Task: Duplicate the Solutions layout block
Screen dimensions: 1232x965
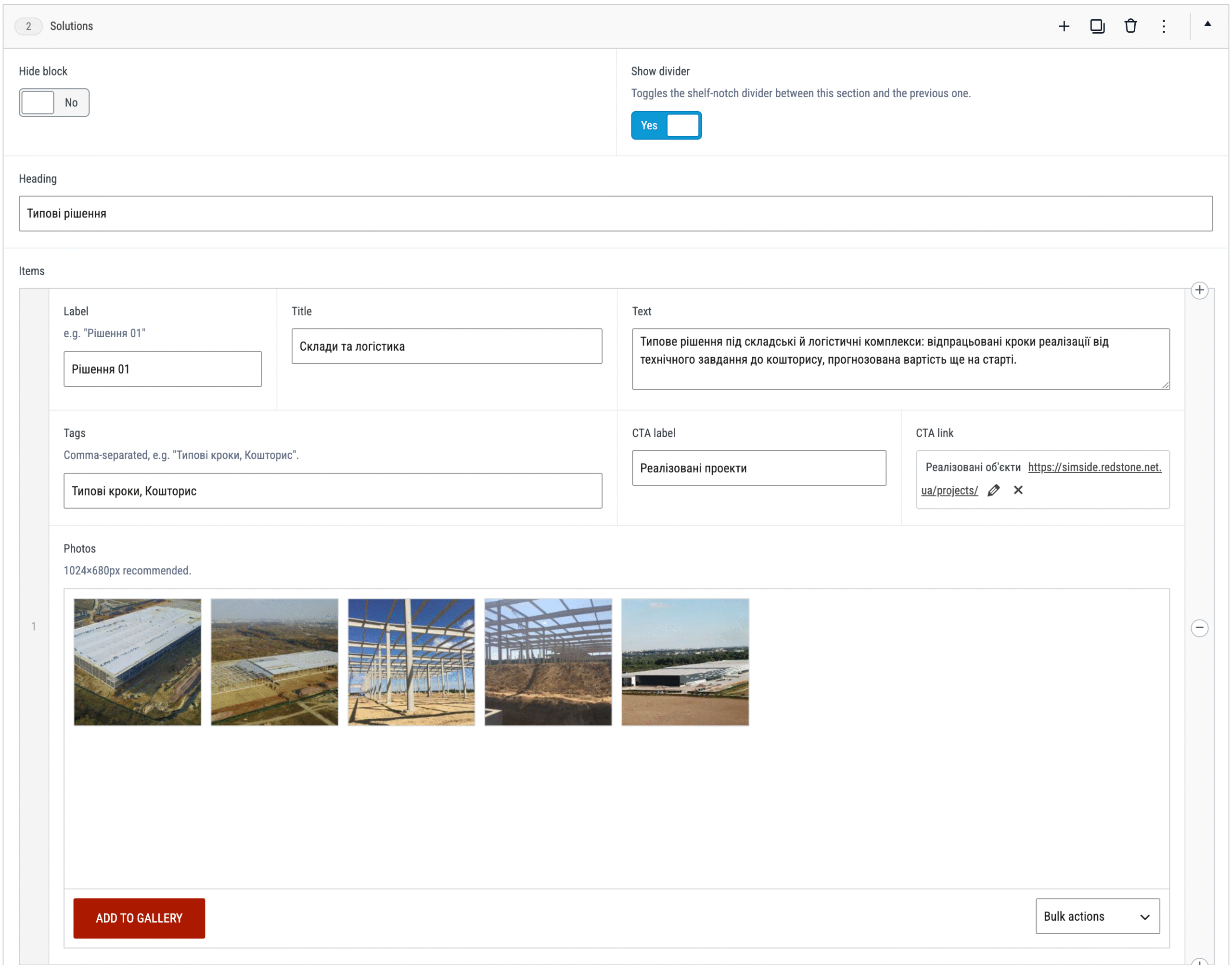Action: click(1097, 26)
